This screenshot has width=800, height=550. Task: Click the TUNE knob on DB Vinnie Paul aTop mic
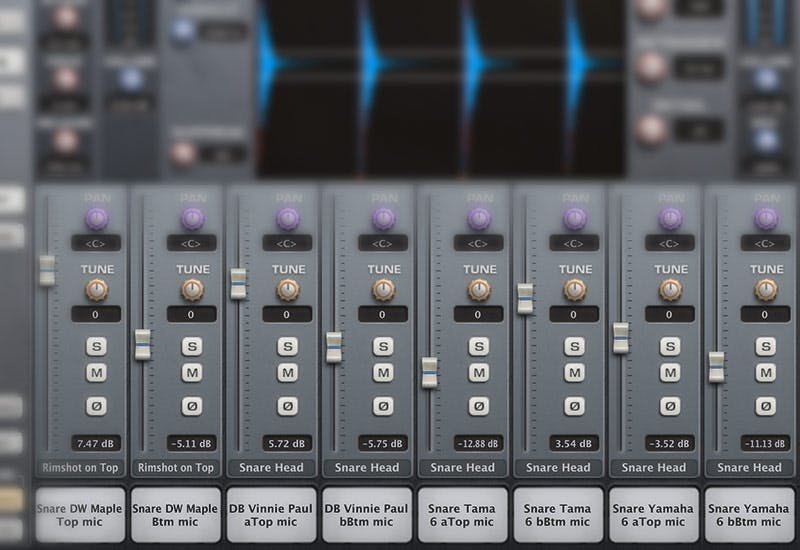coord(288,290)
